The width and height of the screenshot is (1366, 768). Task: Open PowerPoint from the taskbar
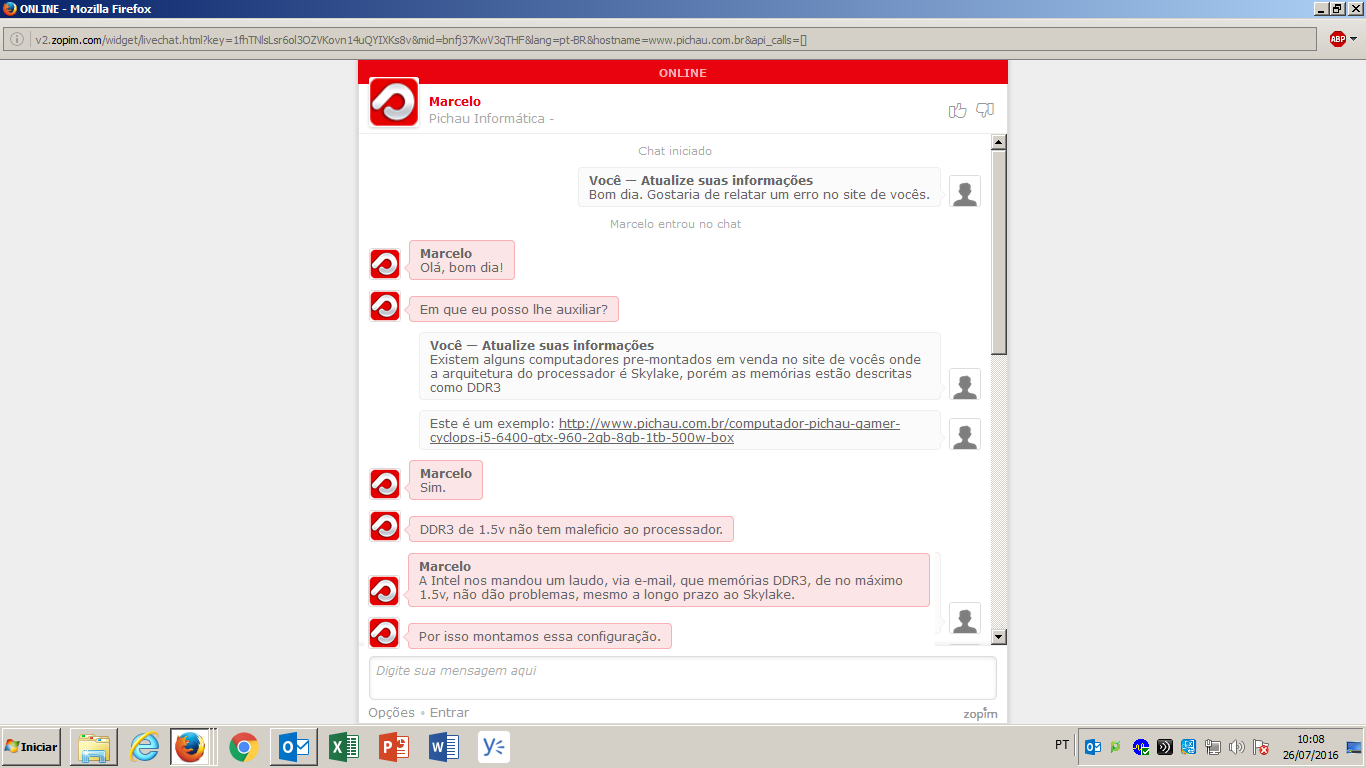(x=394, y=747)
